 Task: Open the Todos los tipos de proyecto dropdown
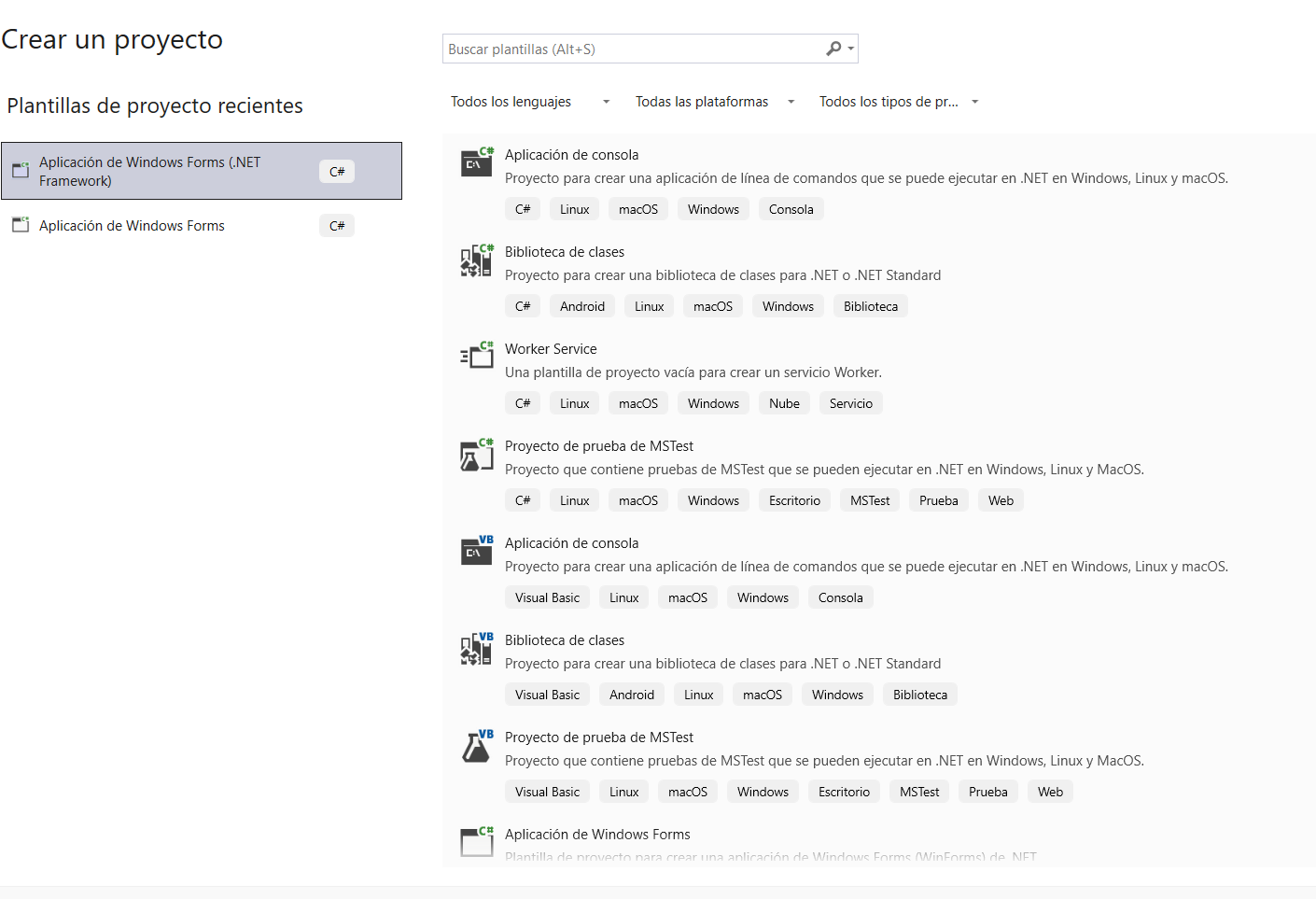[x=898, y=102]
